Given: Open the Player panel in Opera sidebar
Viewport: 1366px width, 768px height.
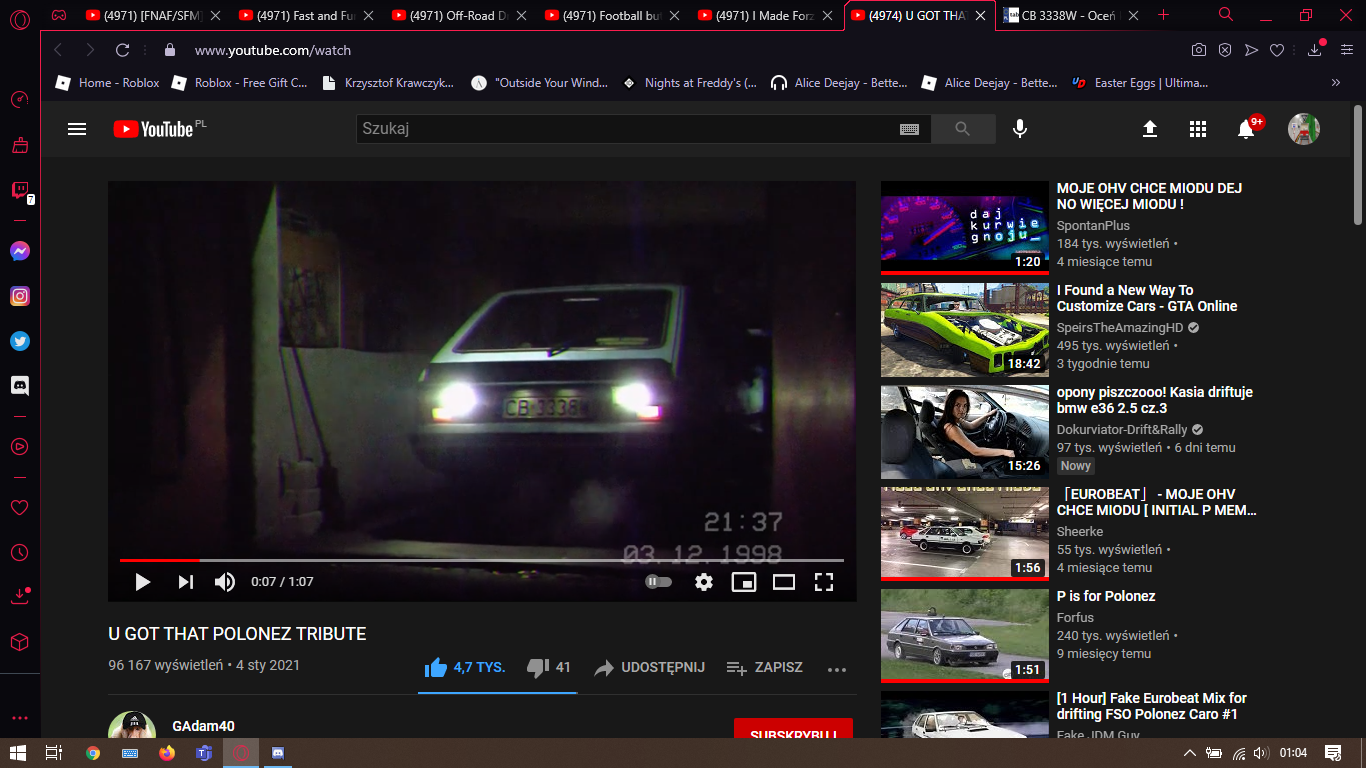Looking at the screenshot, I should click(19, 446).
